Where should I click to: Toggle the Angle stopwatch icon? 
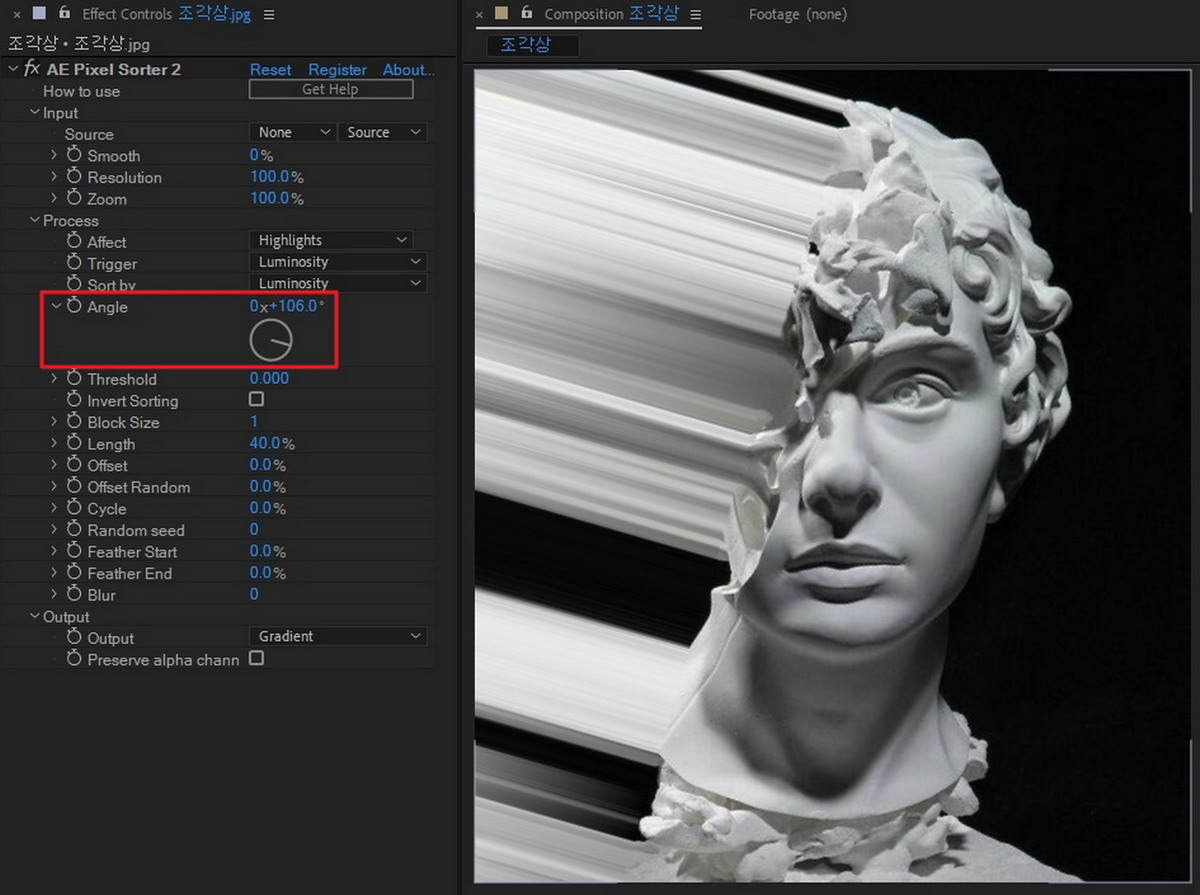coord(74,307)
